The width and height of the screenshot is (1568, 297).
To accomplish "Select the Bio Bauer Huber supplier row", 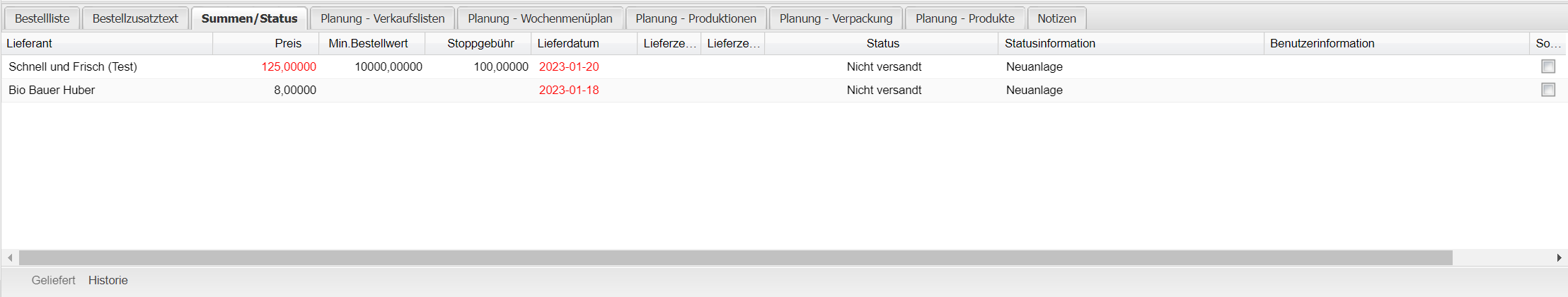I will click(52, 90).
